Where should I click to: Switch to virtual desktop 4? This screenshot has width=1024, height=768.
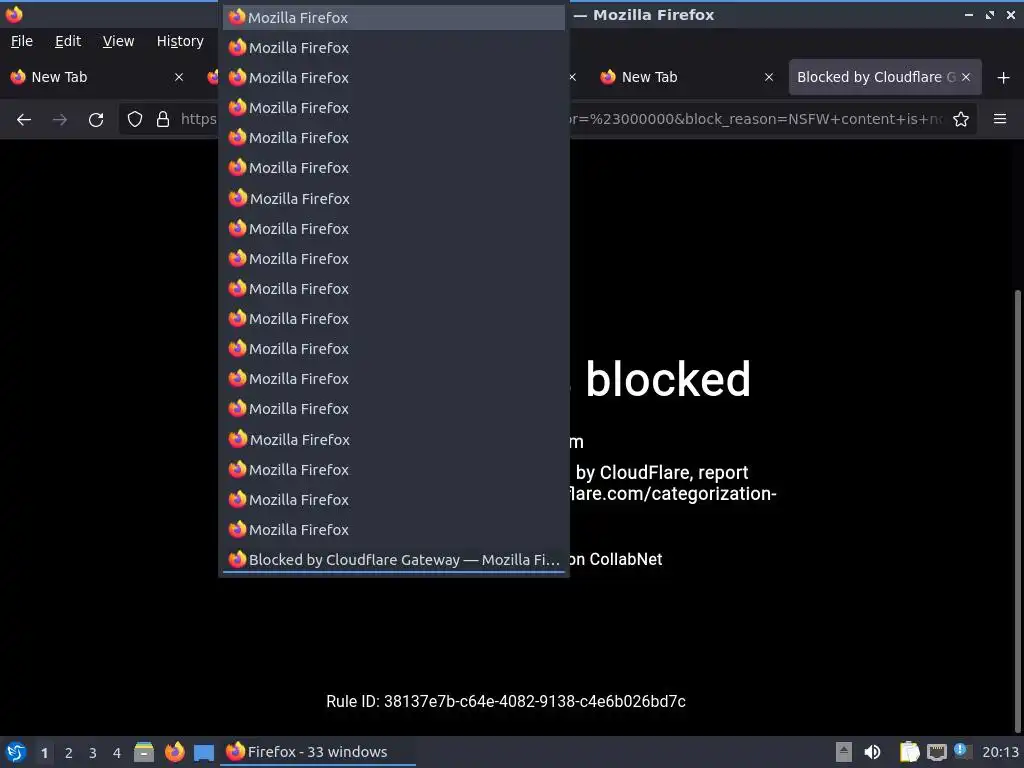pyautogui.click(x=117, y=753)
